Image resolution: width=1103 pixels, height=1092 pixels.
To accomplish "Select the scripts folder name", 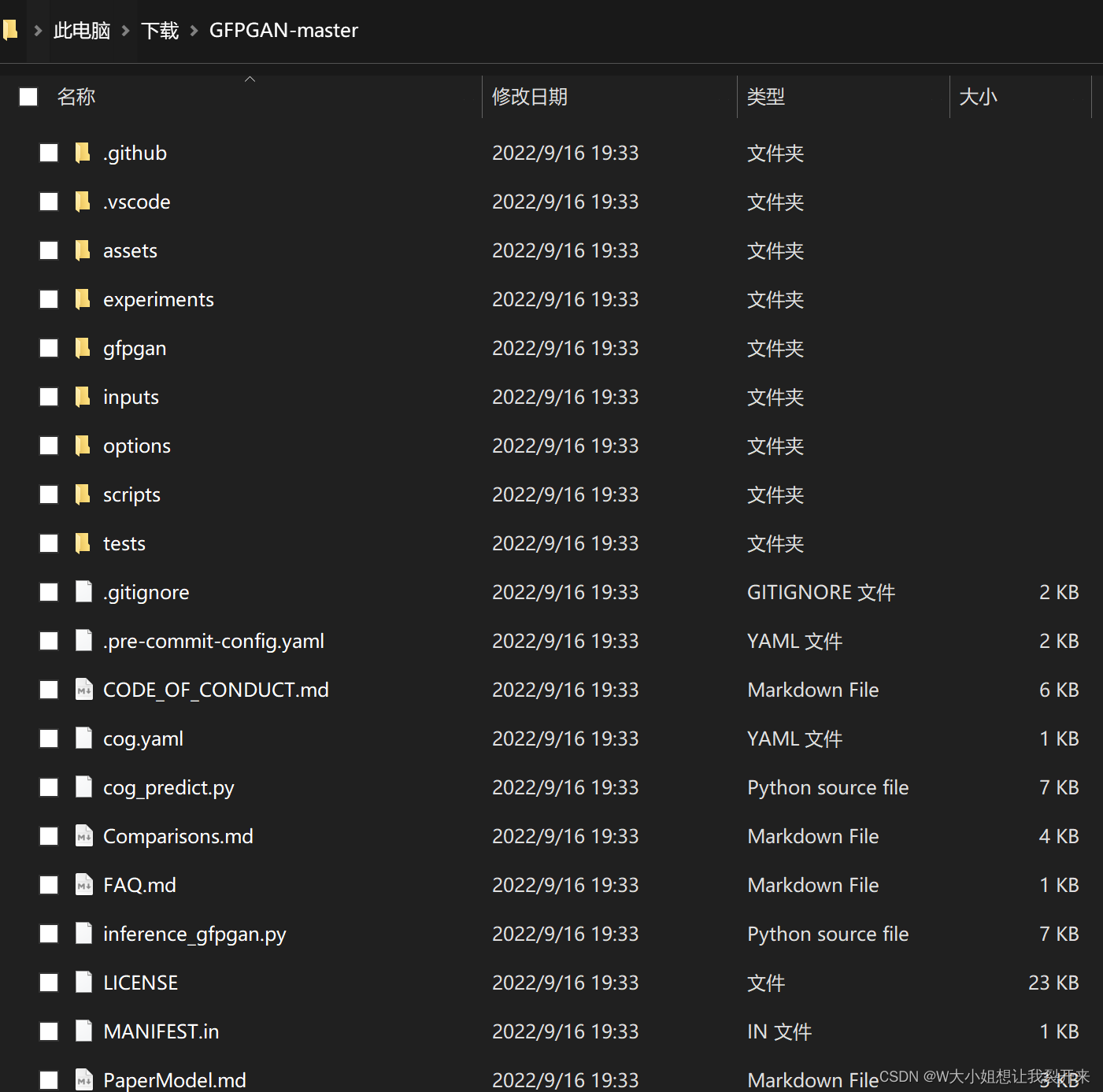I will click(x=131, y=494).
